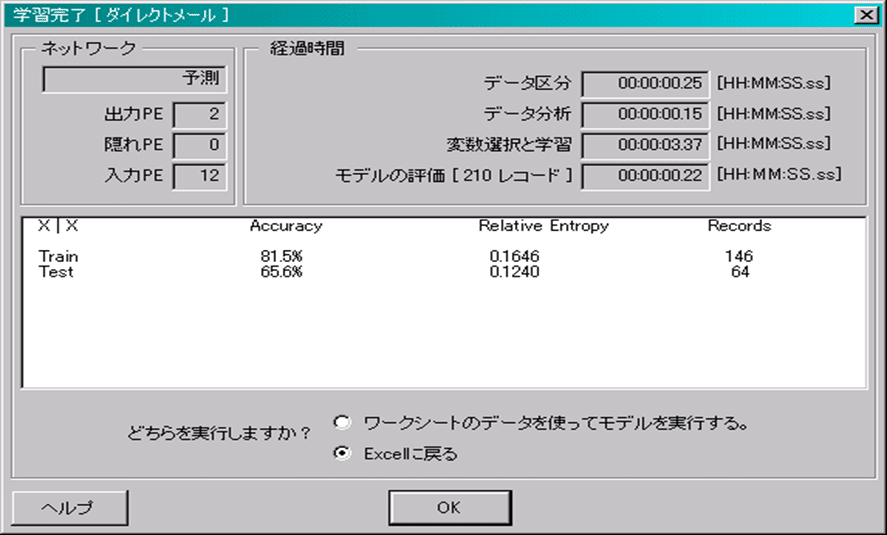This screenshot has width=887, height=535.
Task: Click the relative entropy value 0.1646
Action: coord(514,256)
